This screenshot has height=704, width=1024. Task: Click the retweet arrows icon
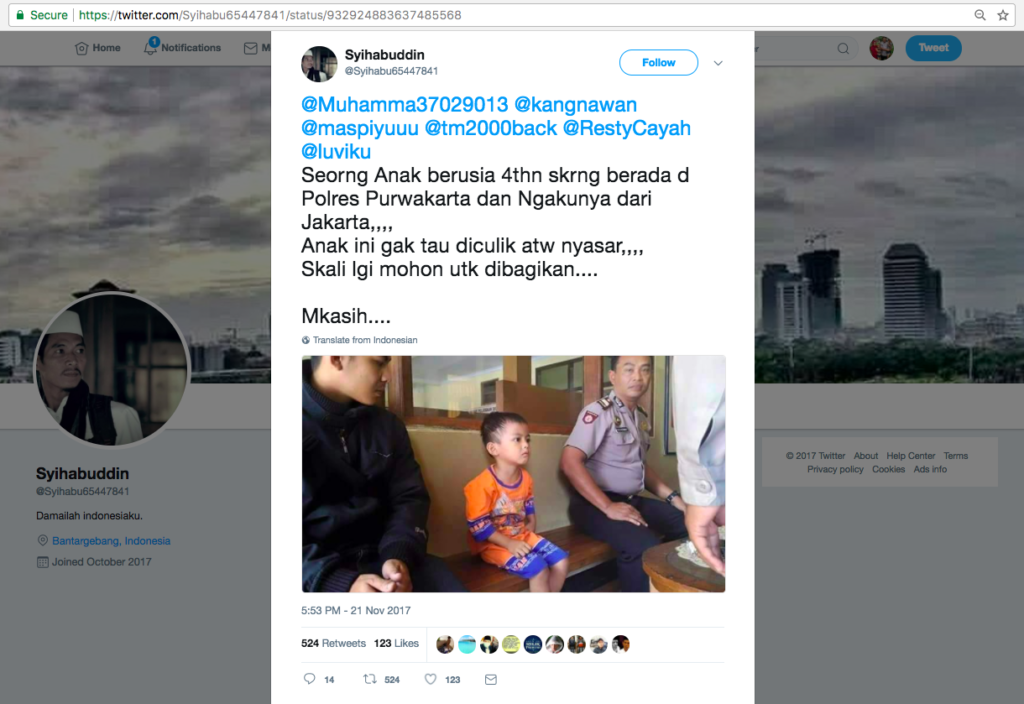[x=370, y=679]
